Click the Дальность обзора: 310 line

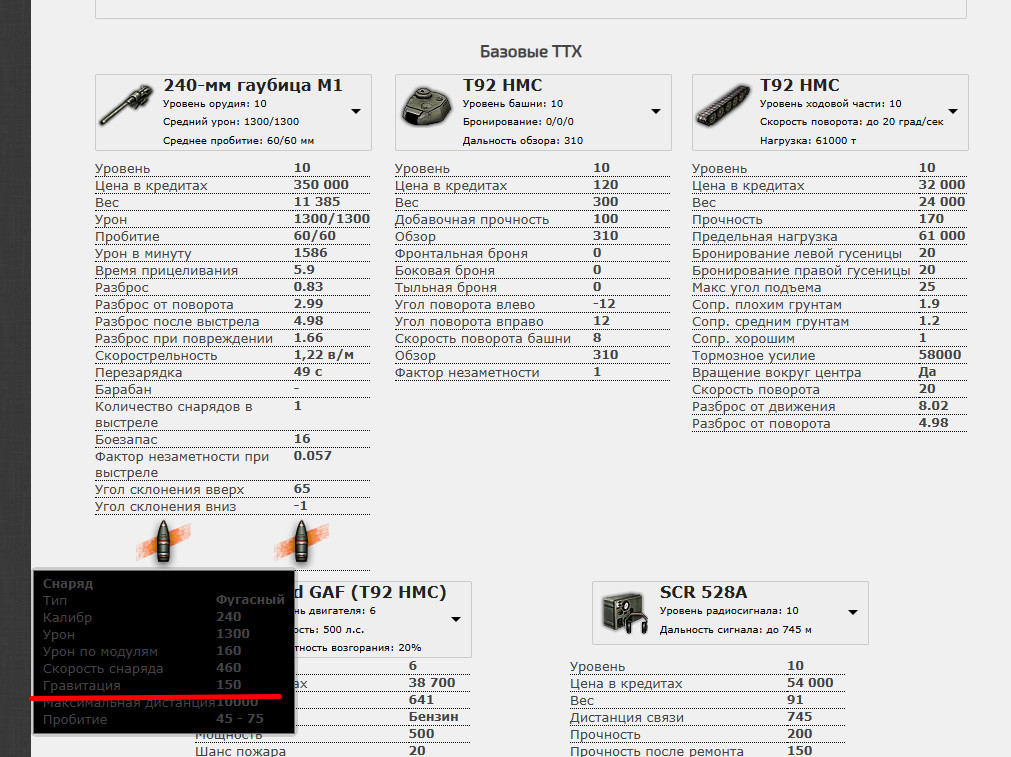(x=523, y=141)
